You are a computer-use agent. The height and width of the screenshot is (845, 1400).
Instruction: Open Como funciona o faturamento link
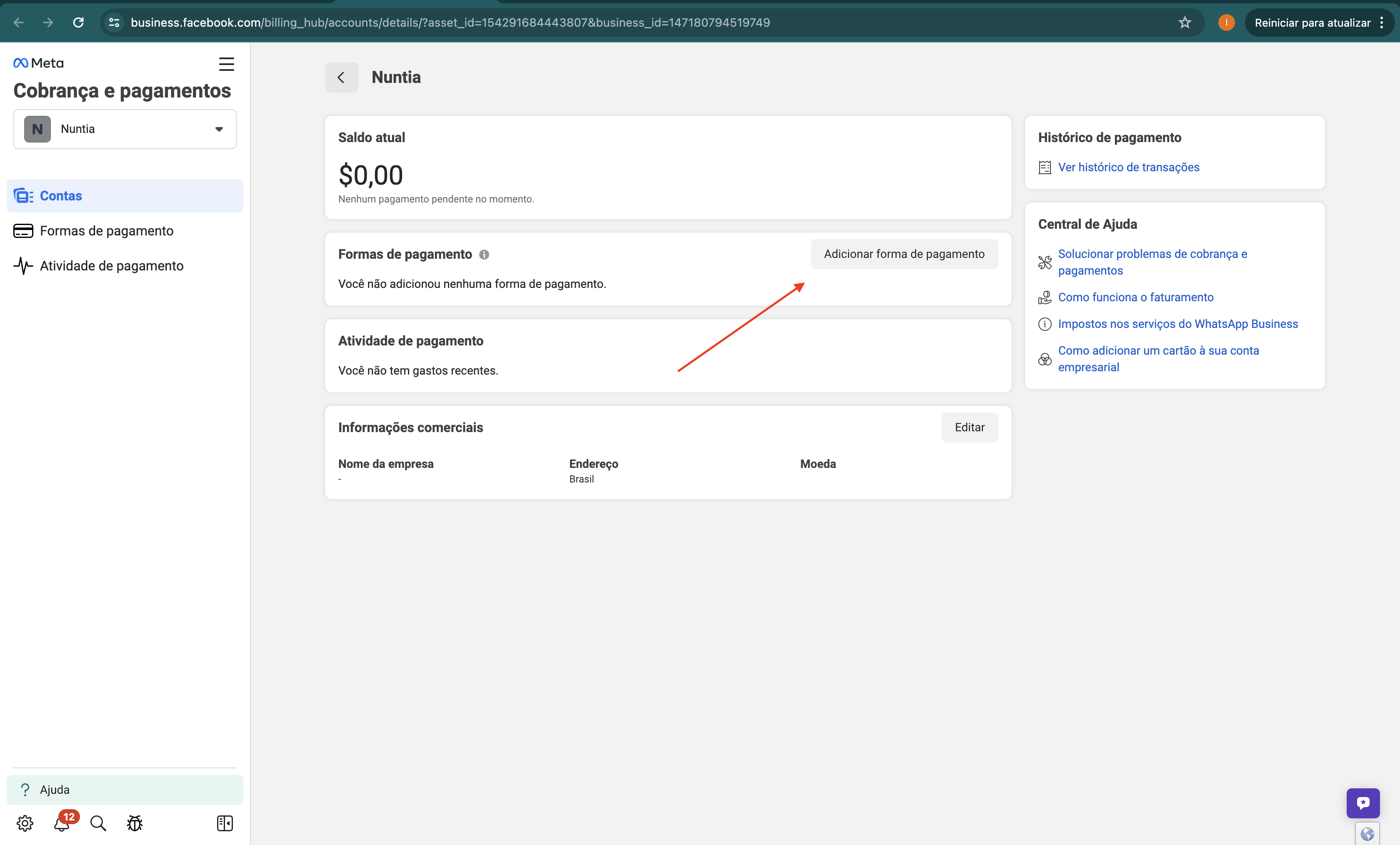1135,297
